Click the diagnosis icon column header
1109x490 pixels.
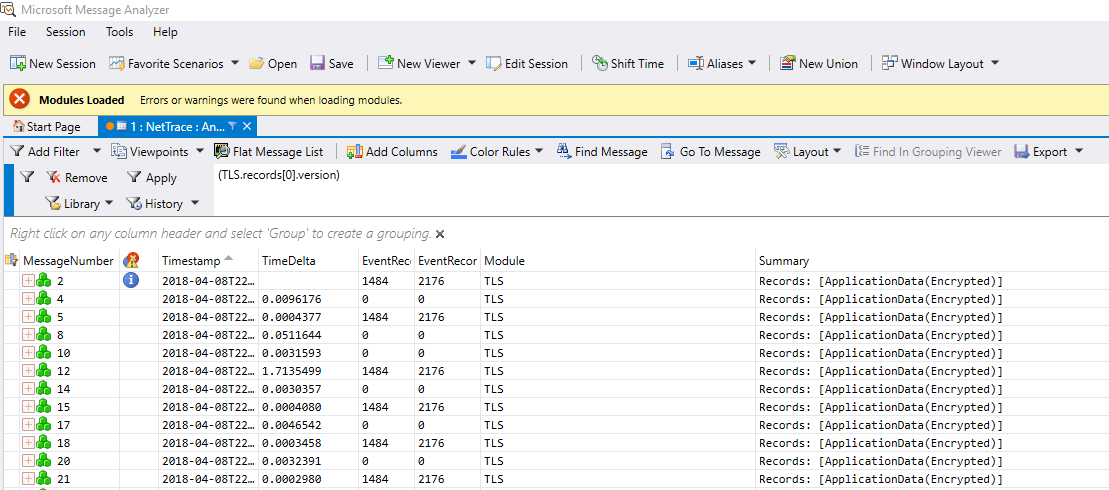[131, 261]
